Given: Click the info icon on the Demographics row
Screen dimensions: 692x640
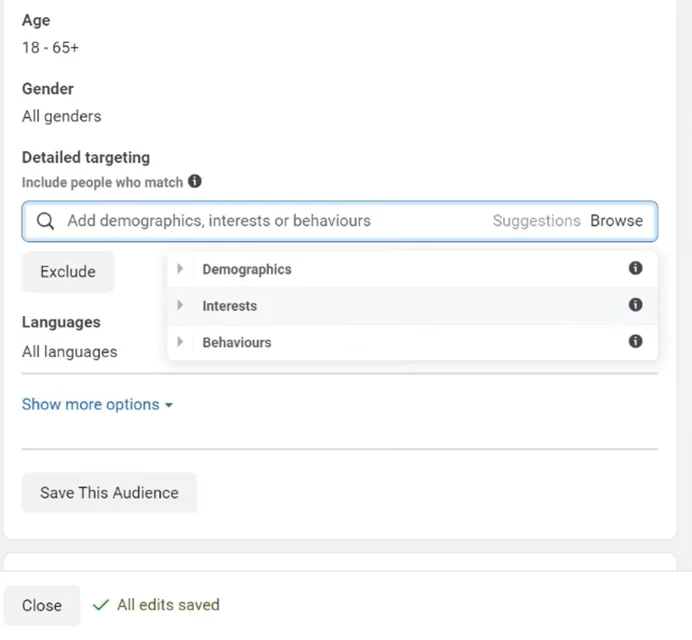Looking at the screenshot, I should coord(635,268).
